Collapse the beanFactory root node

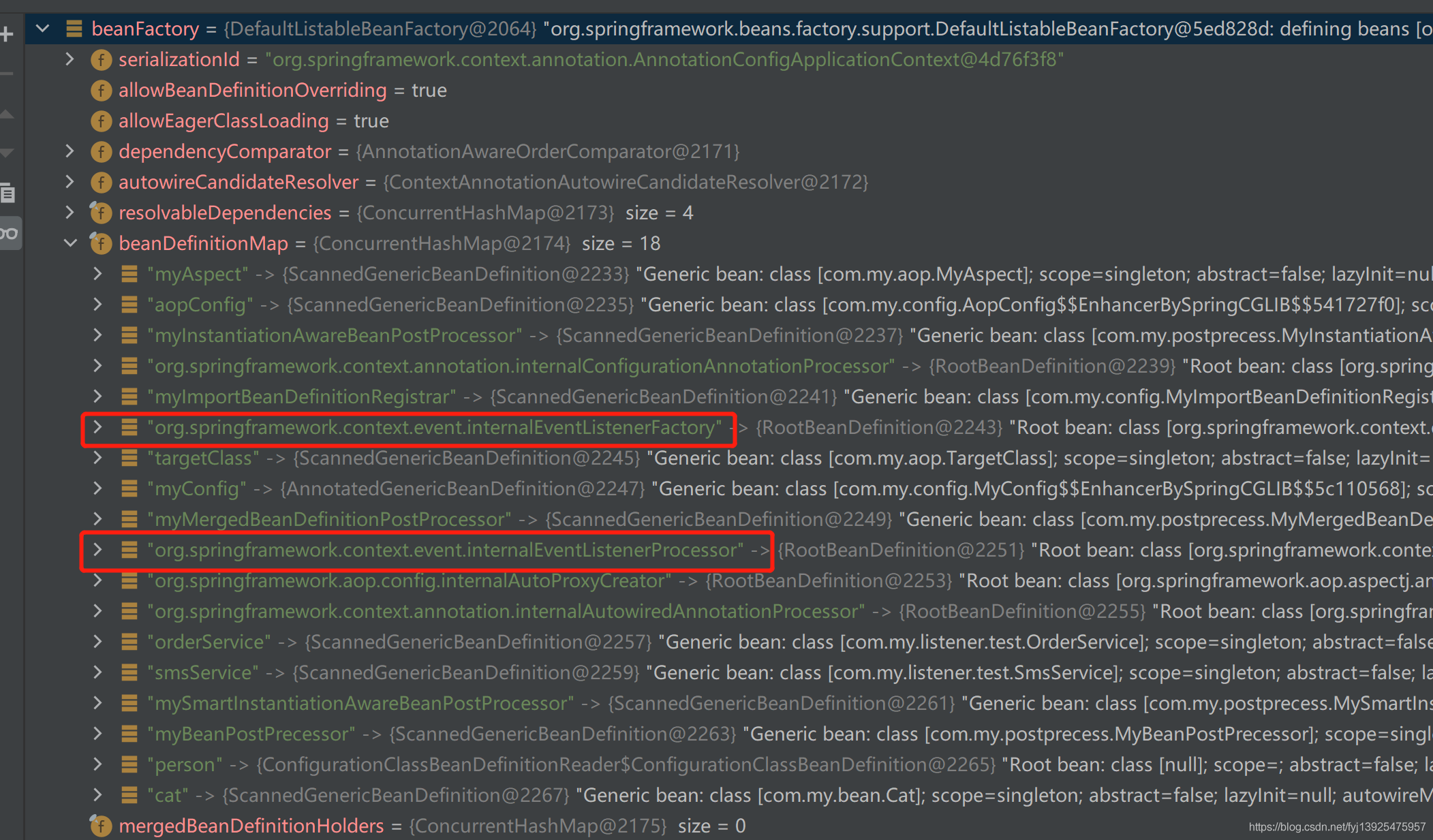[43, 29]
